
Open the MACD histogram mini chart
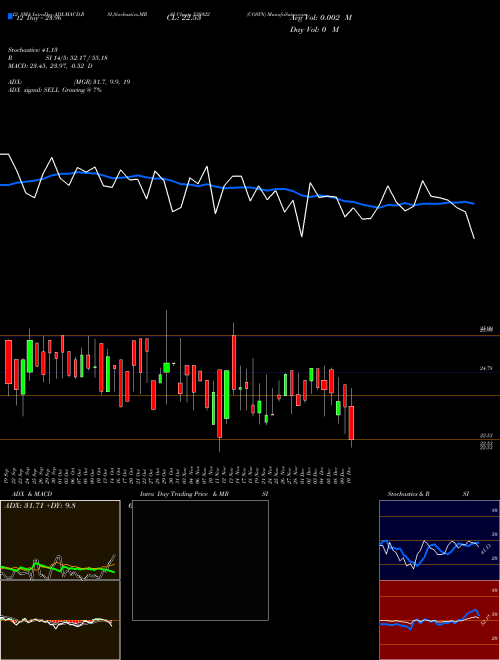point(60,620)
